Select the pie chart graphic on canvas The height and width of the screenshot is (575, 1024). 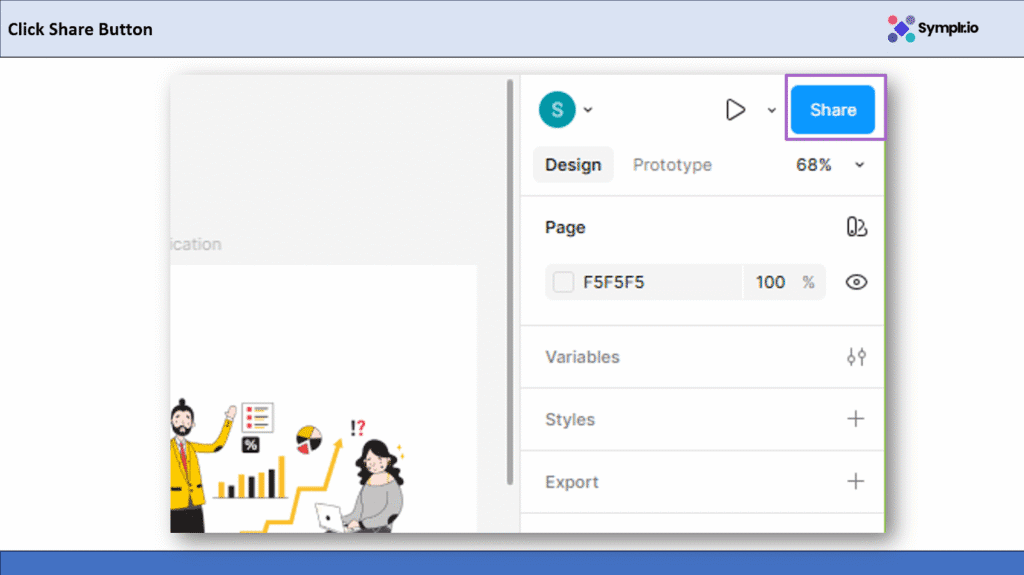click(309, 438)
